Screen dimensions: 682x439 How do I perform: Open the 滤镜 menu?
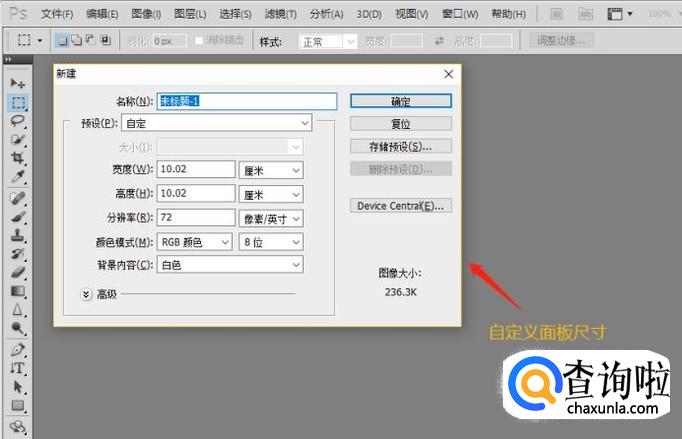tap(281, 14)
